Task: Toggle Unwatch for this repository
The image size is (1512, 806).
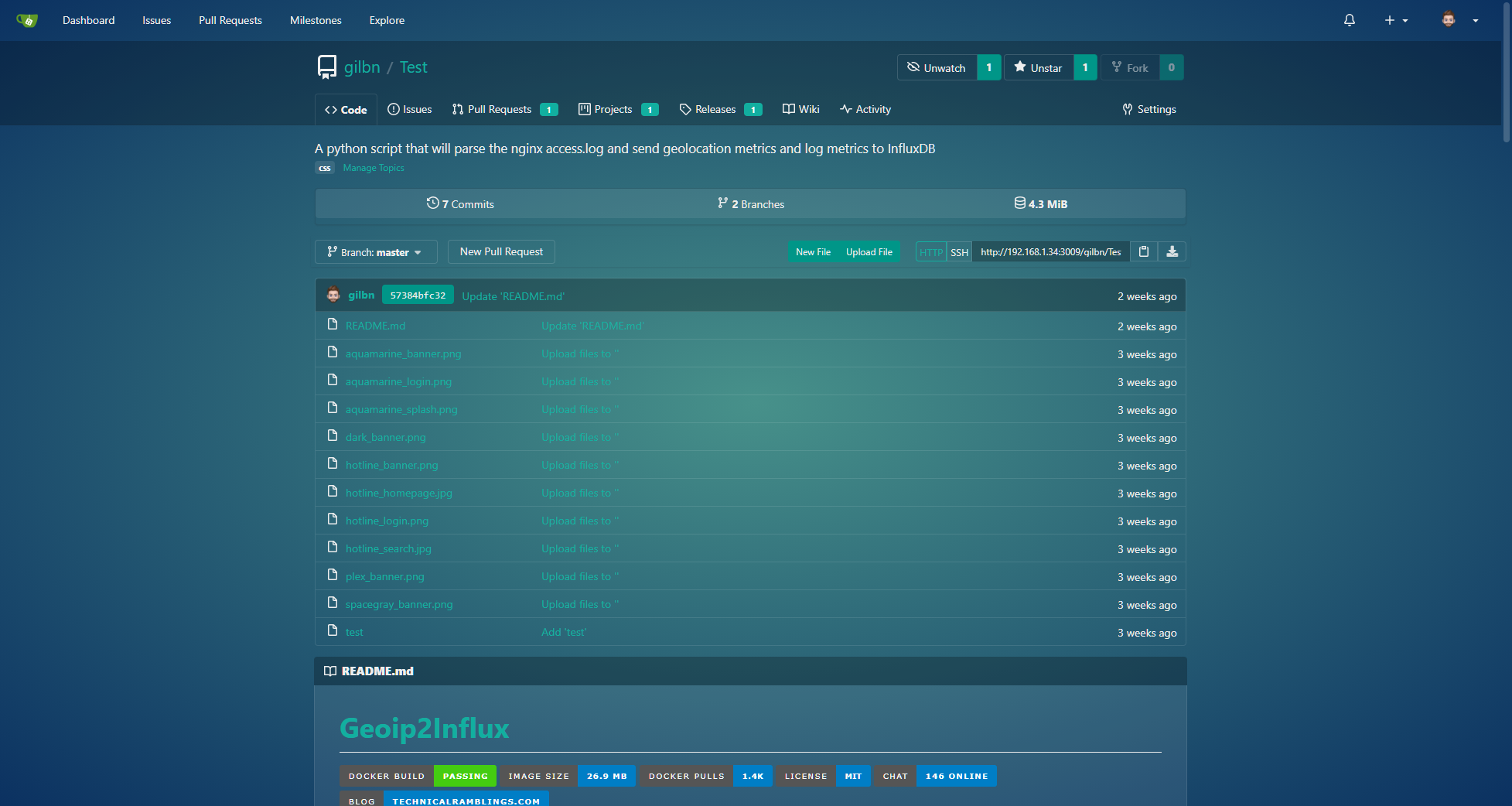Action: 937,67
